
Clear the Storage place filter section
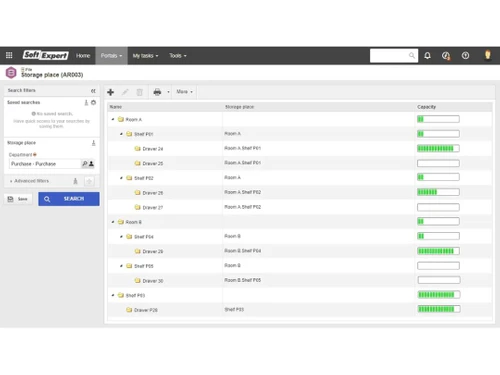click(x=93, y=143)
